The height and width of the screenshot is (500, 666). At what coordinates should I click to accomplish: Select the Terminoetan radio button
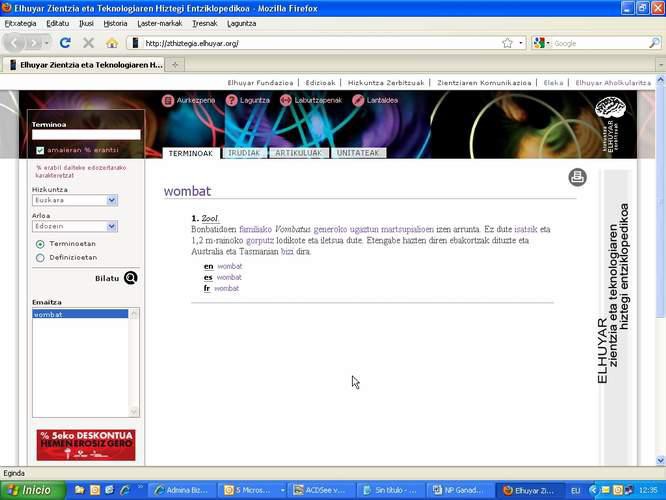tap(40, 244)
